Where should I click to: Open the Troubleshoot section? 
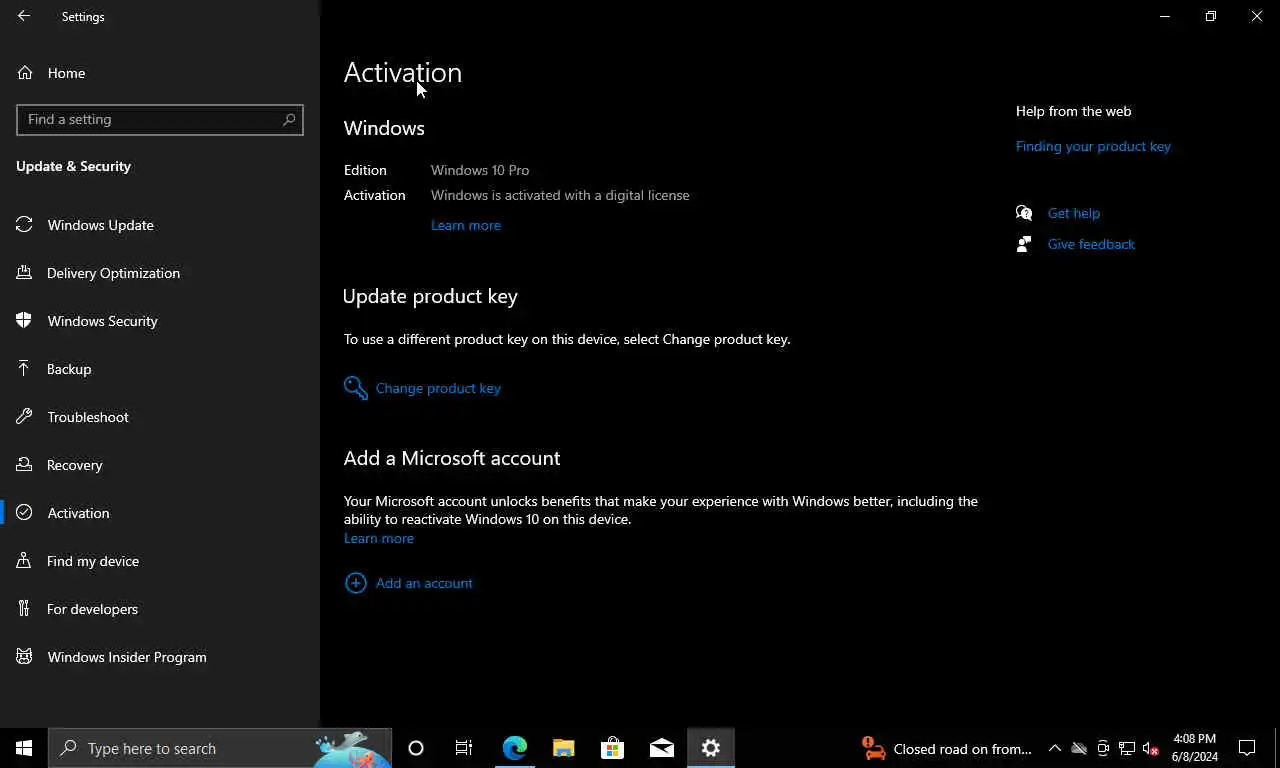(160, 417)
